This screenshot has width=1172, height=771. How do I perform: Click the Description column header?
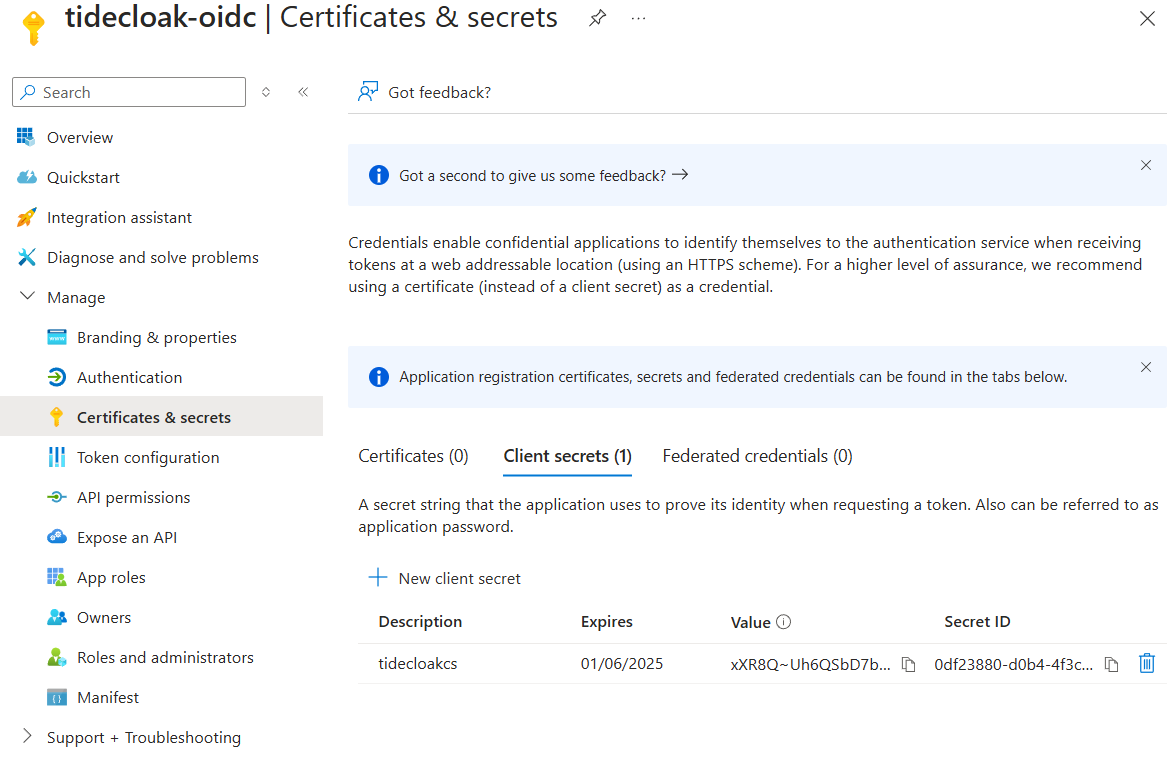pos(420,622)
